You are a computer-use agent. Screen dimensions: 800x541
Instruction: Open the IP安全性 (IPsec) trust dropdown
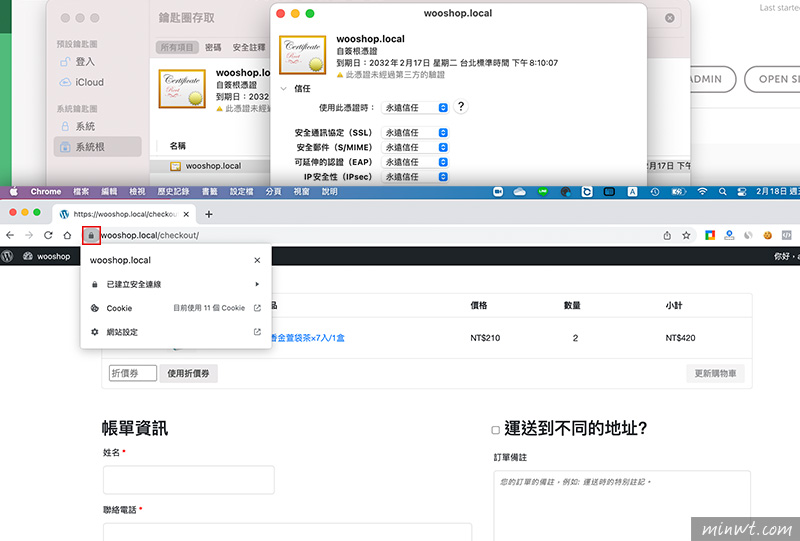(x=415, y=177)
